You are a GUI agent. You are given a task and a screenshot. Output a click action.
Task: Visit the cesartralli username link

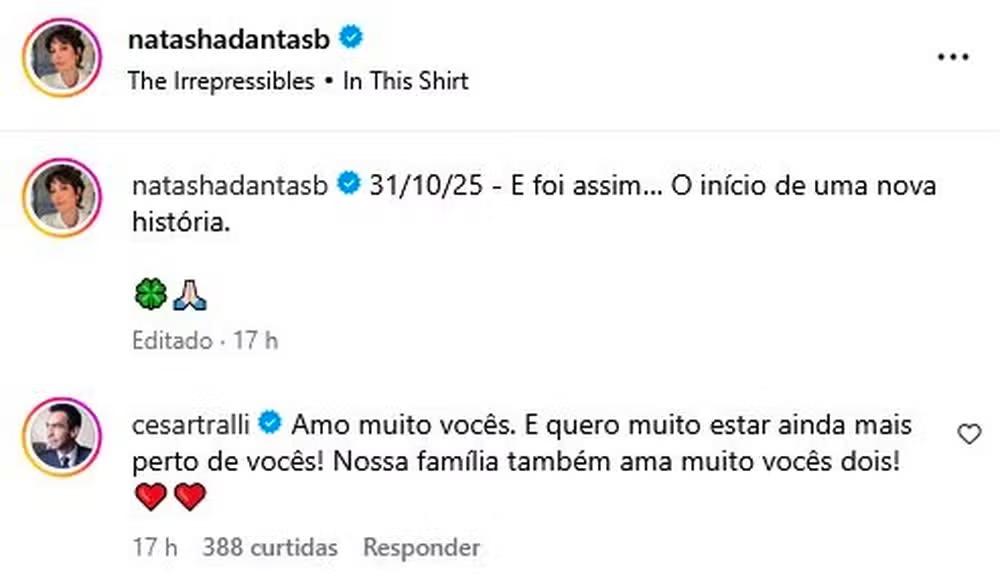click(x=194, y=423)
